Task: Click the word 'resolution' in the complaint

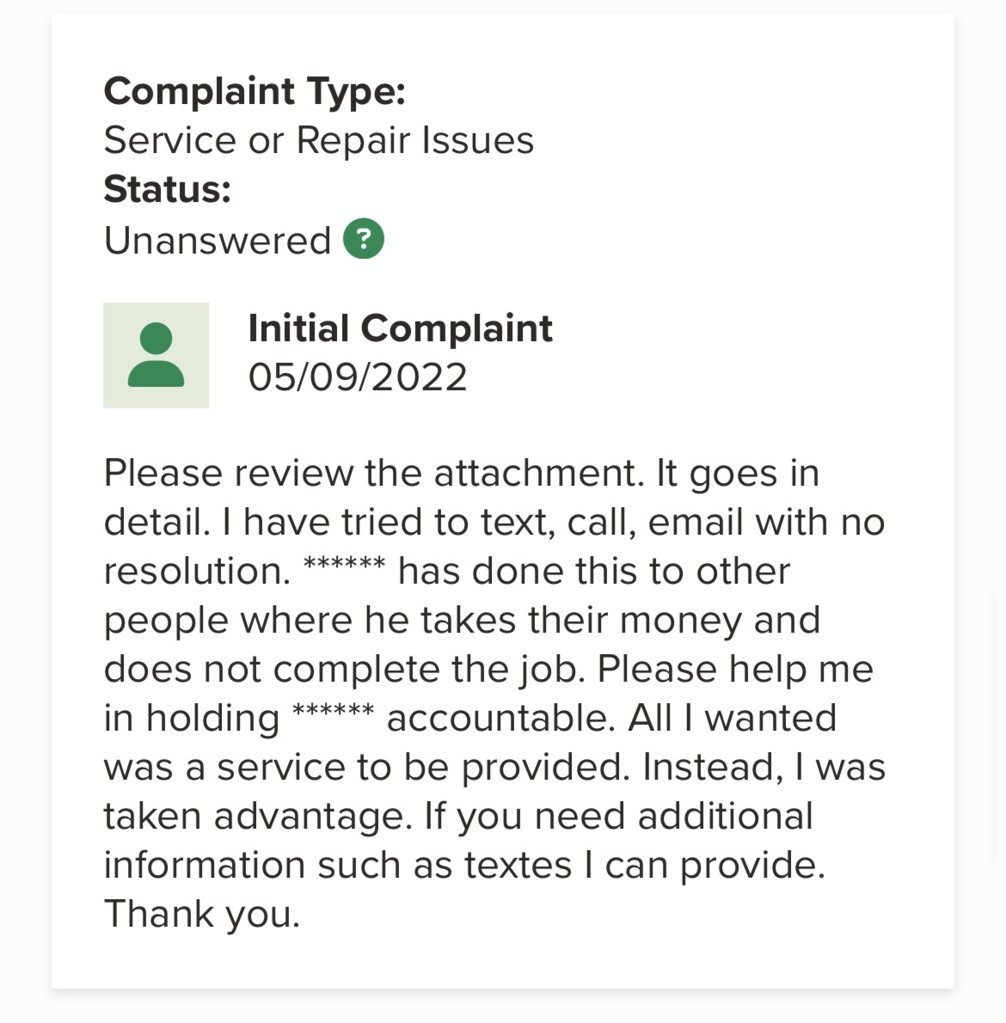Action: click(197, 571)
